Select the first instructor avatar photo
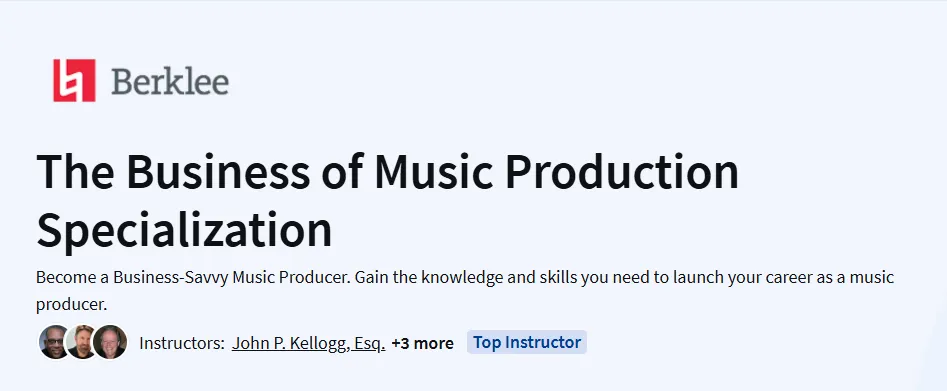Image resolution: width=947 pixels, height=391 pixels. click(x=54, y=342)
